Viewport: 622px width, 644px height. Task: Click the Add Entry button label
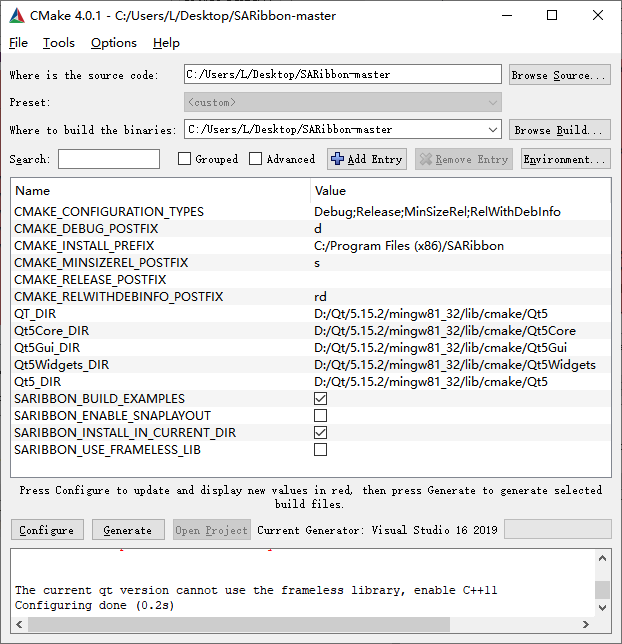(x=375, y=159)
